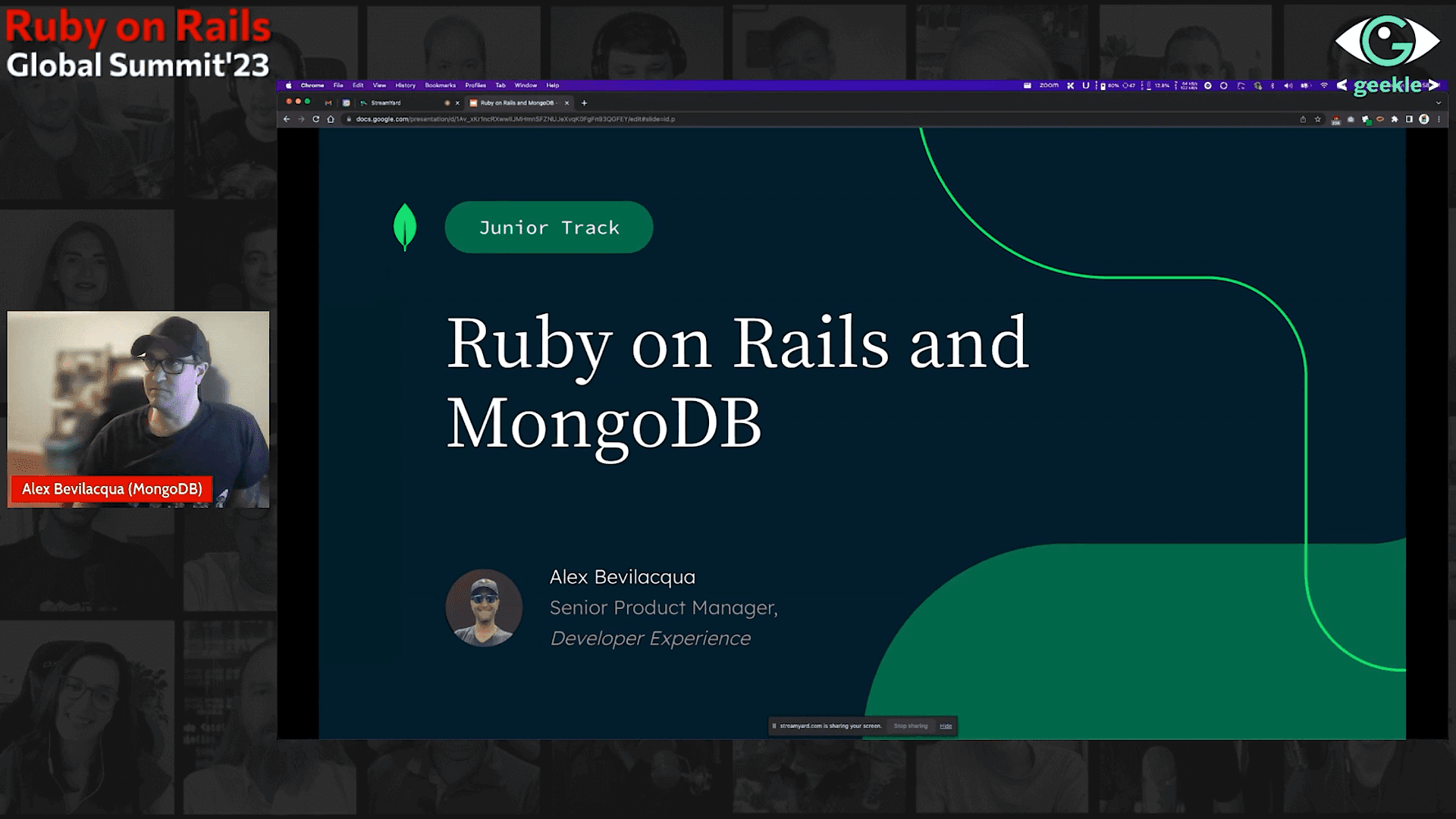The image size is (1456, 819).
Task: Hide the screen sharing notification
Action: pos(946,726)
